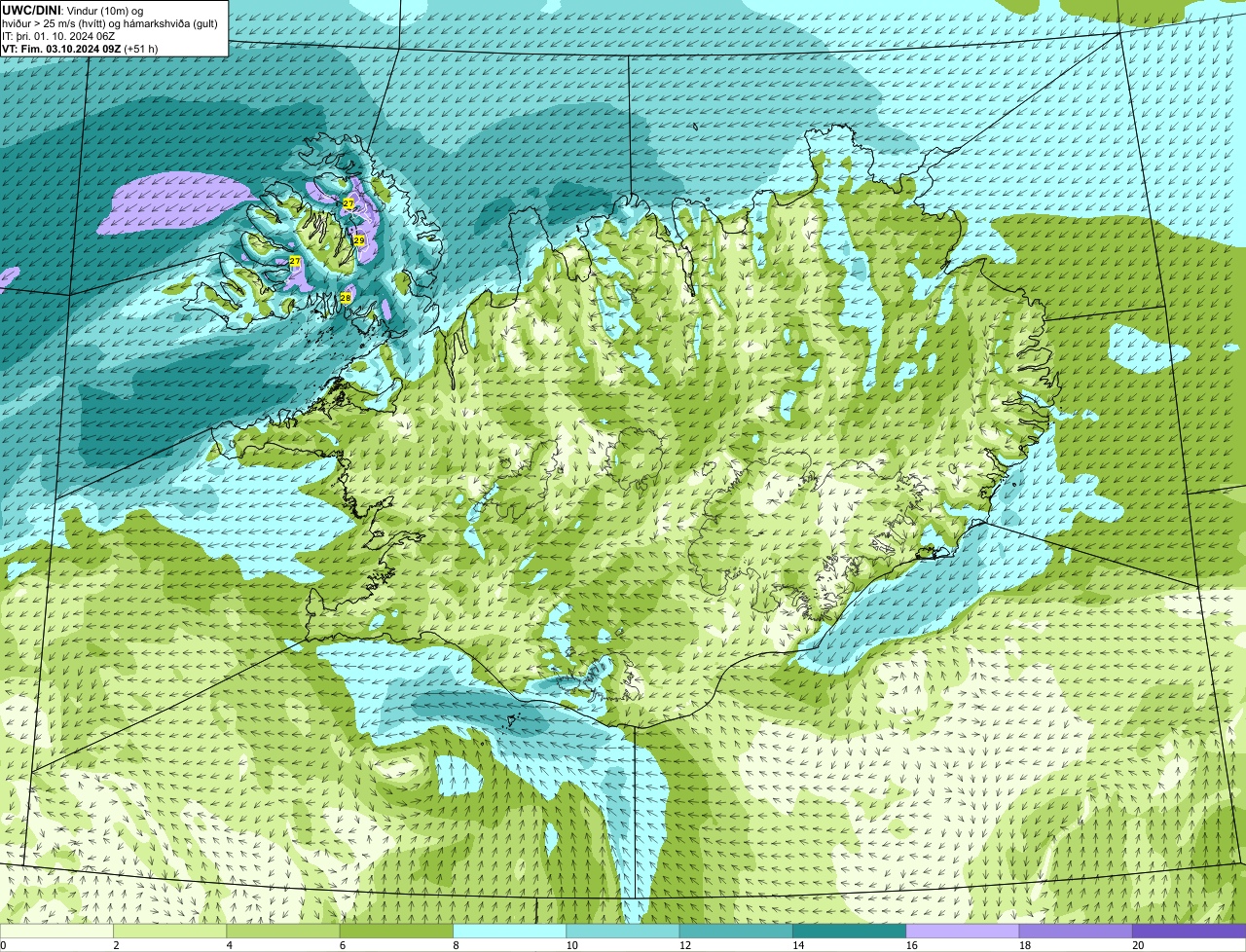Click the "IT: þri. 01. 10. 2024 06Z" line

(58, 36)
